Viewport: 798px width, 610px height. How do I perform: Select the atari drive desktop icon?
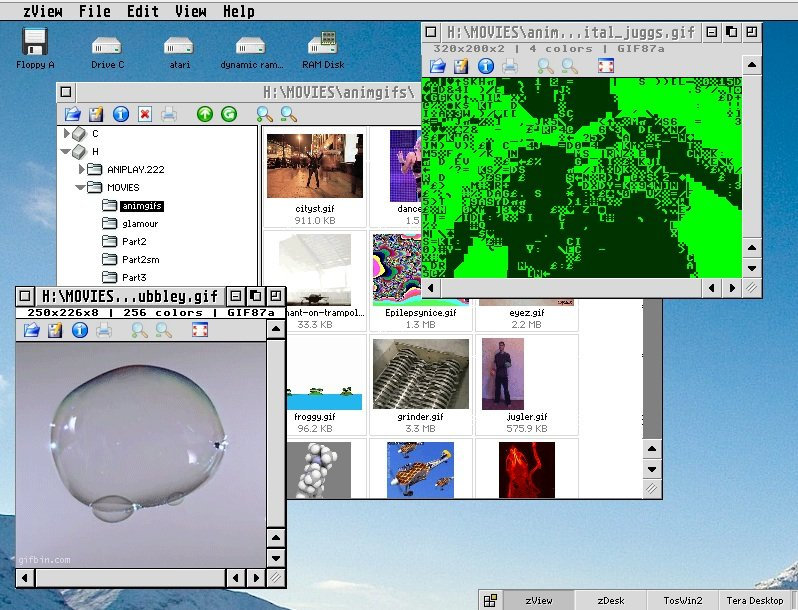(179, 52)
